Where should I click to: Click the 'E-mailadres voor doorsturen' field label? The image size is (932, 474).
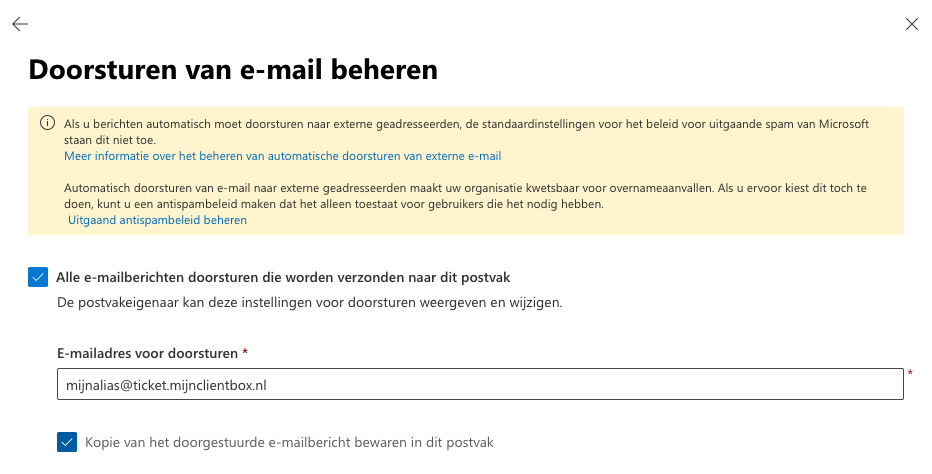[x=147, y=353]
